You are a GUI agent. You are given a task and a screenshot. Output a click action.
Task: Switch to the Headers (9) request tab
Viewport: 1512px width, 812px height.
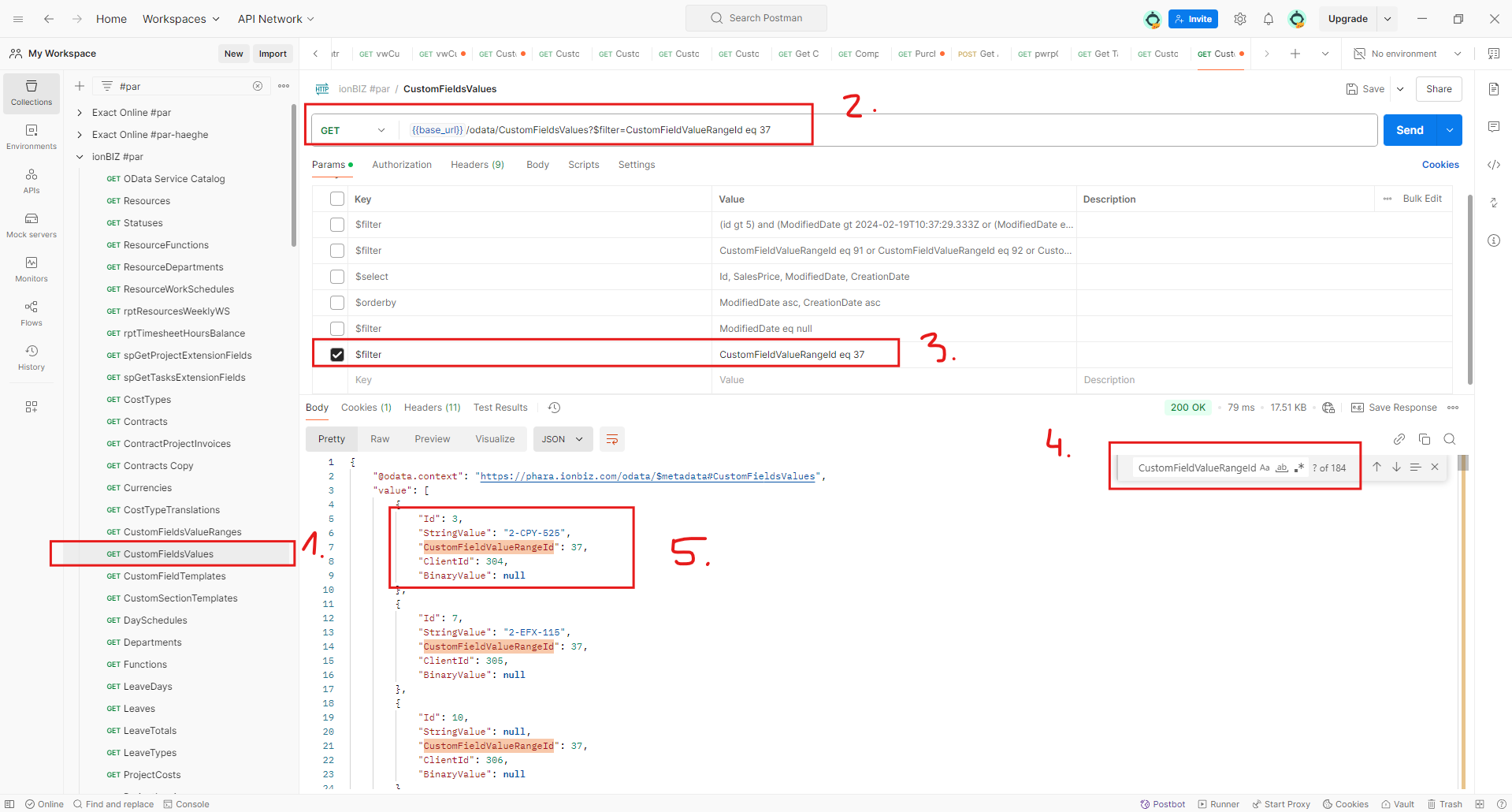click(477, 165)
